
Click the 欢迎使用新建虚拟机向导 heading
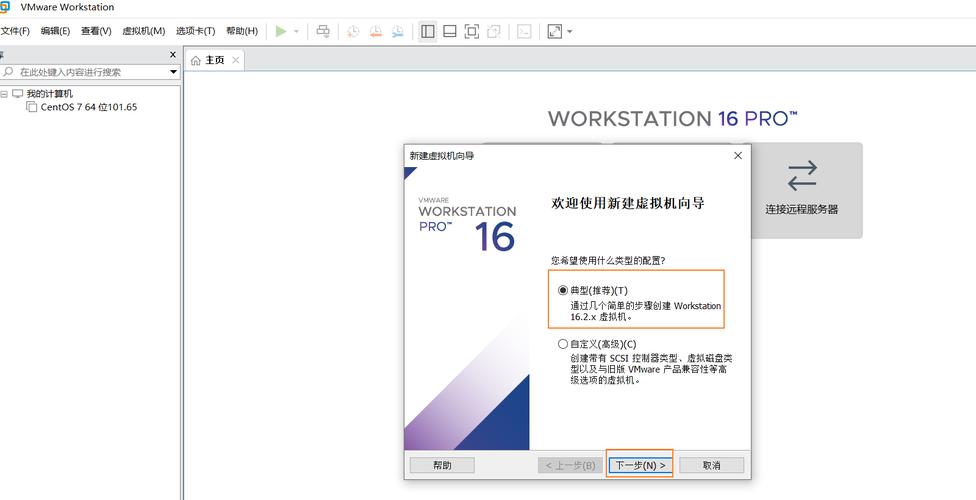[628, 203]
